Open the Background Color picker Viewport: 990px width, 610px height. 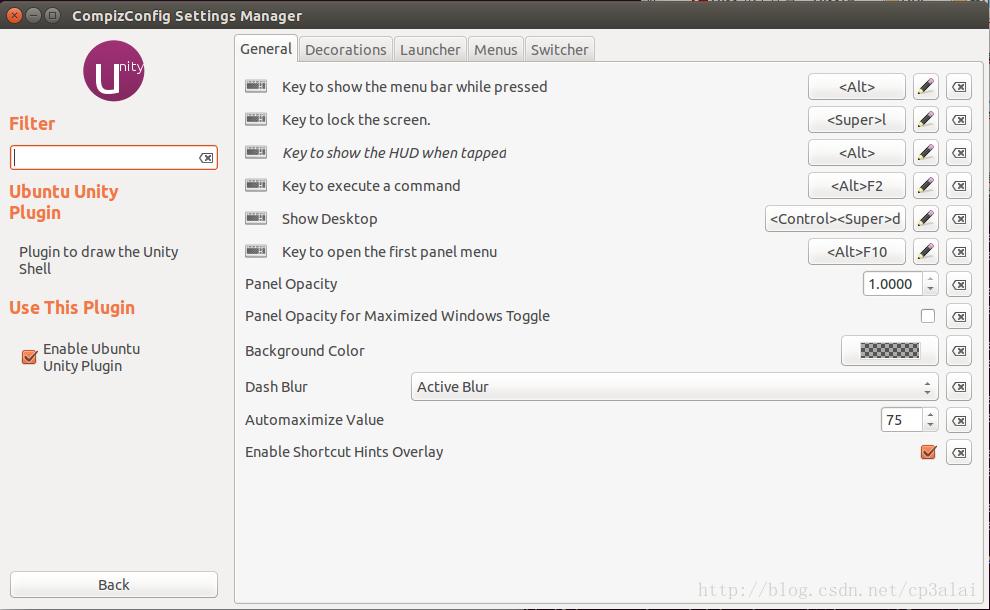pos(890,350)
